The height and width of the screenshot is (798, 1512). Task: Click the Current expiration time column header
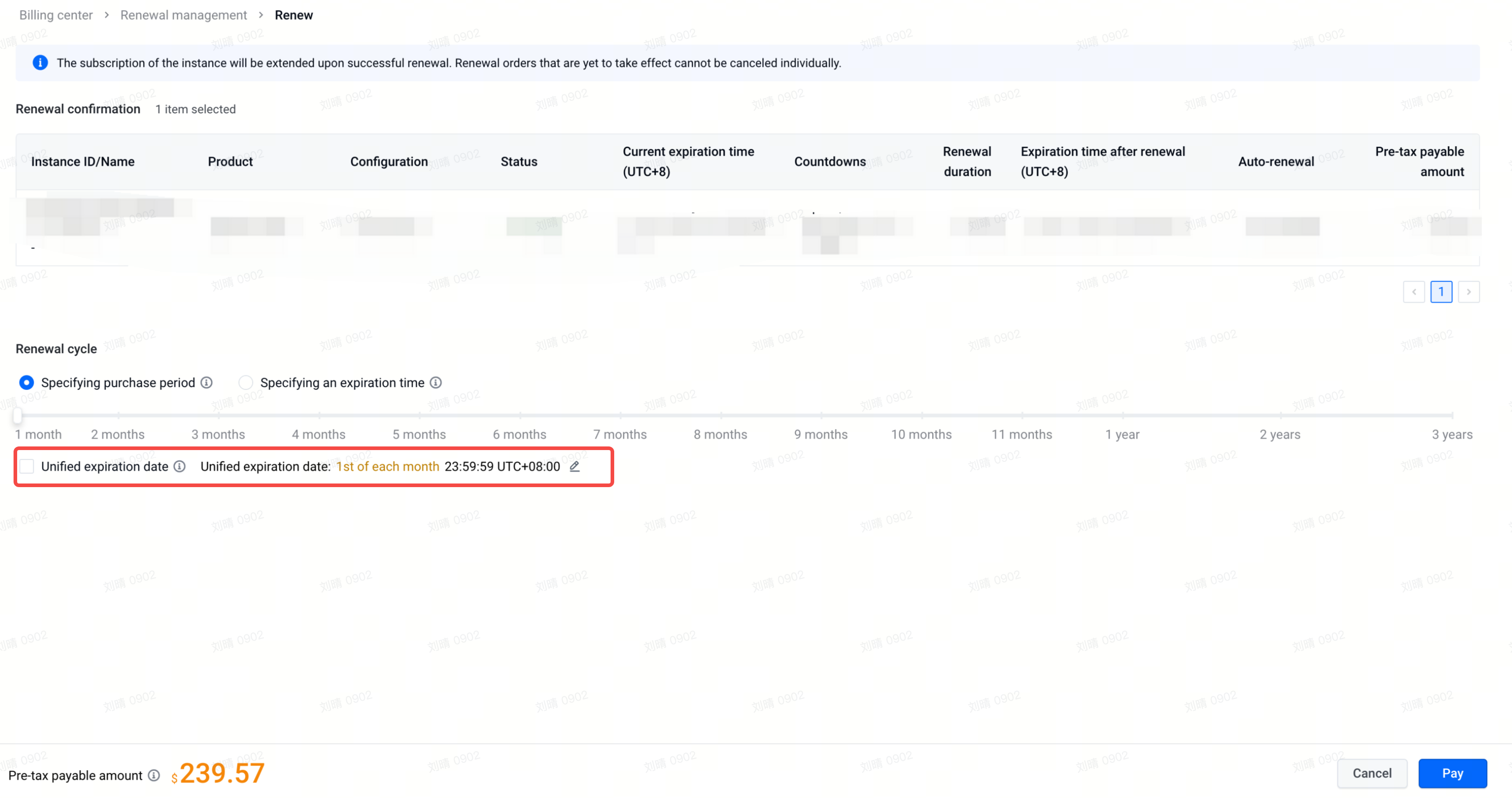tap(688, 161)
